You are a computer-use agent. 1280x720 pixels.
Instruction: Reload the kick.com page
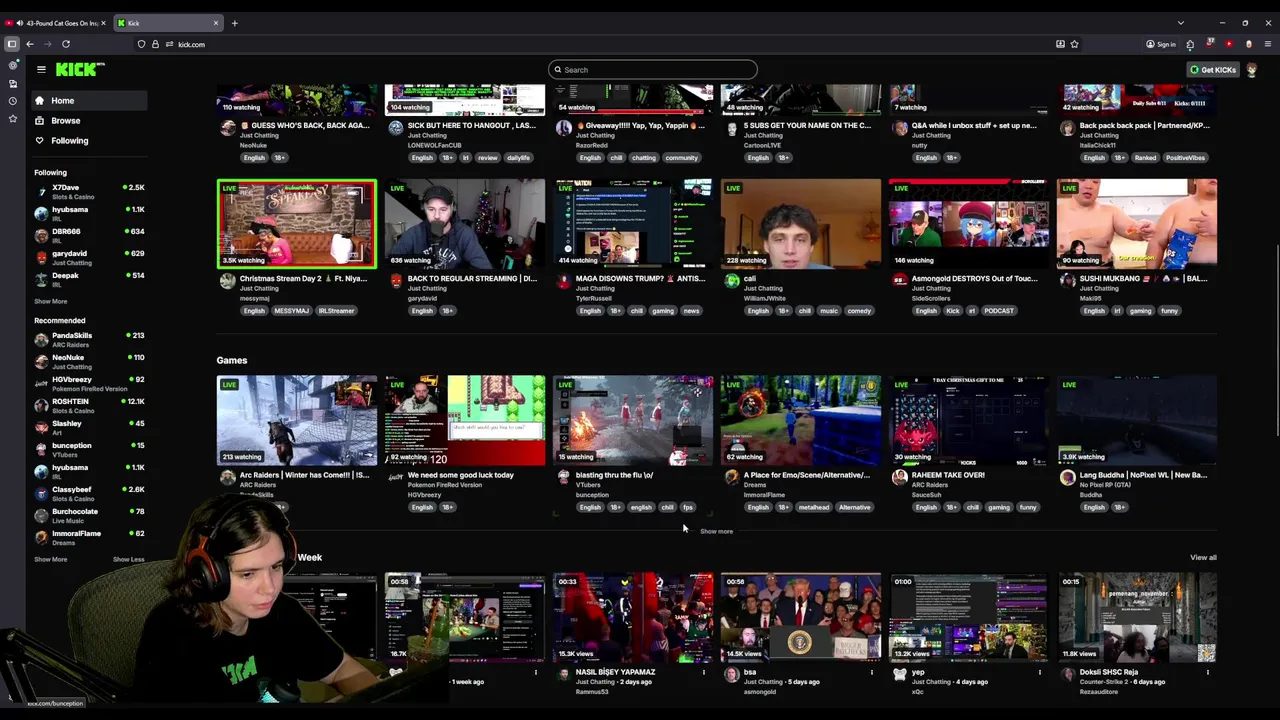[x=66, y=44]
